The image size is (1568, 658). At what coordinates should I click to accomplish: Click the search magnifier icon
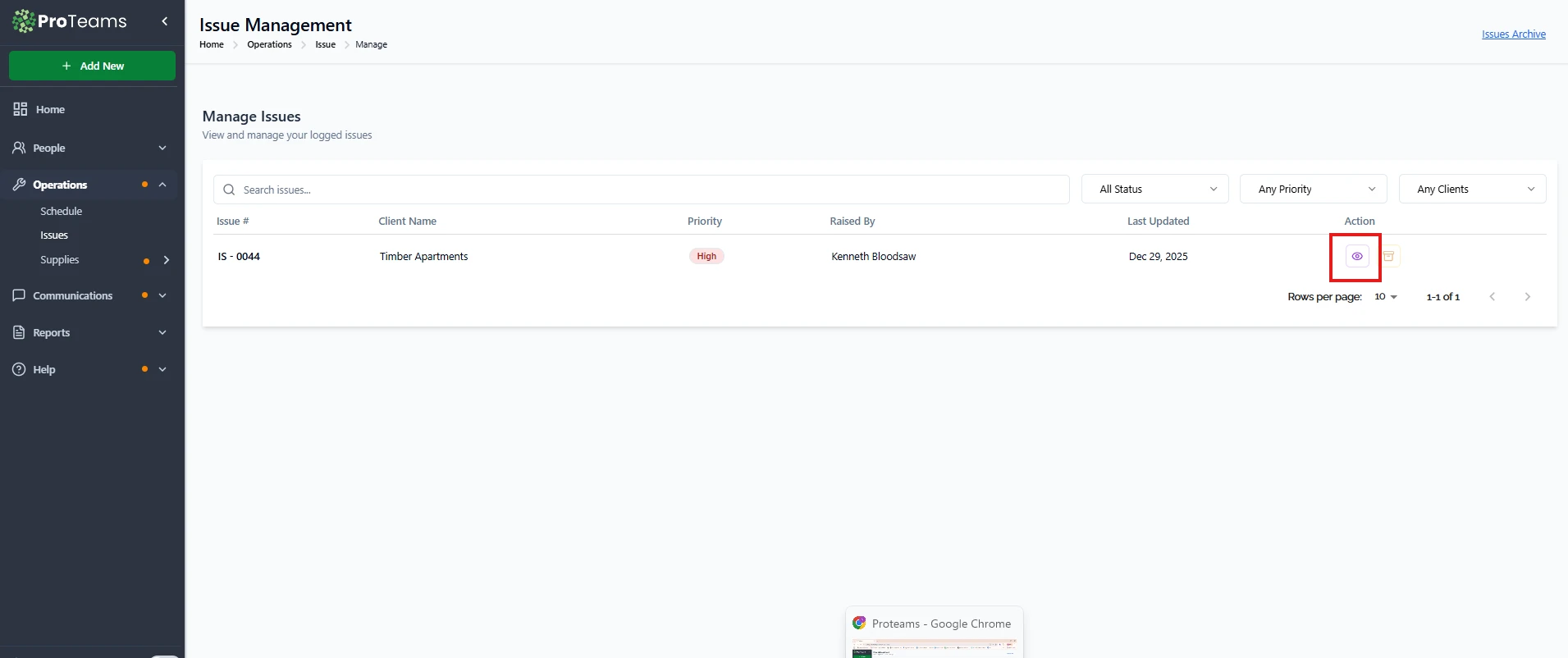pyautogui.click(x=229, y=190)
